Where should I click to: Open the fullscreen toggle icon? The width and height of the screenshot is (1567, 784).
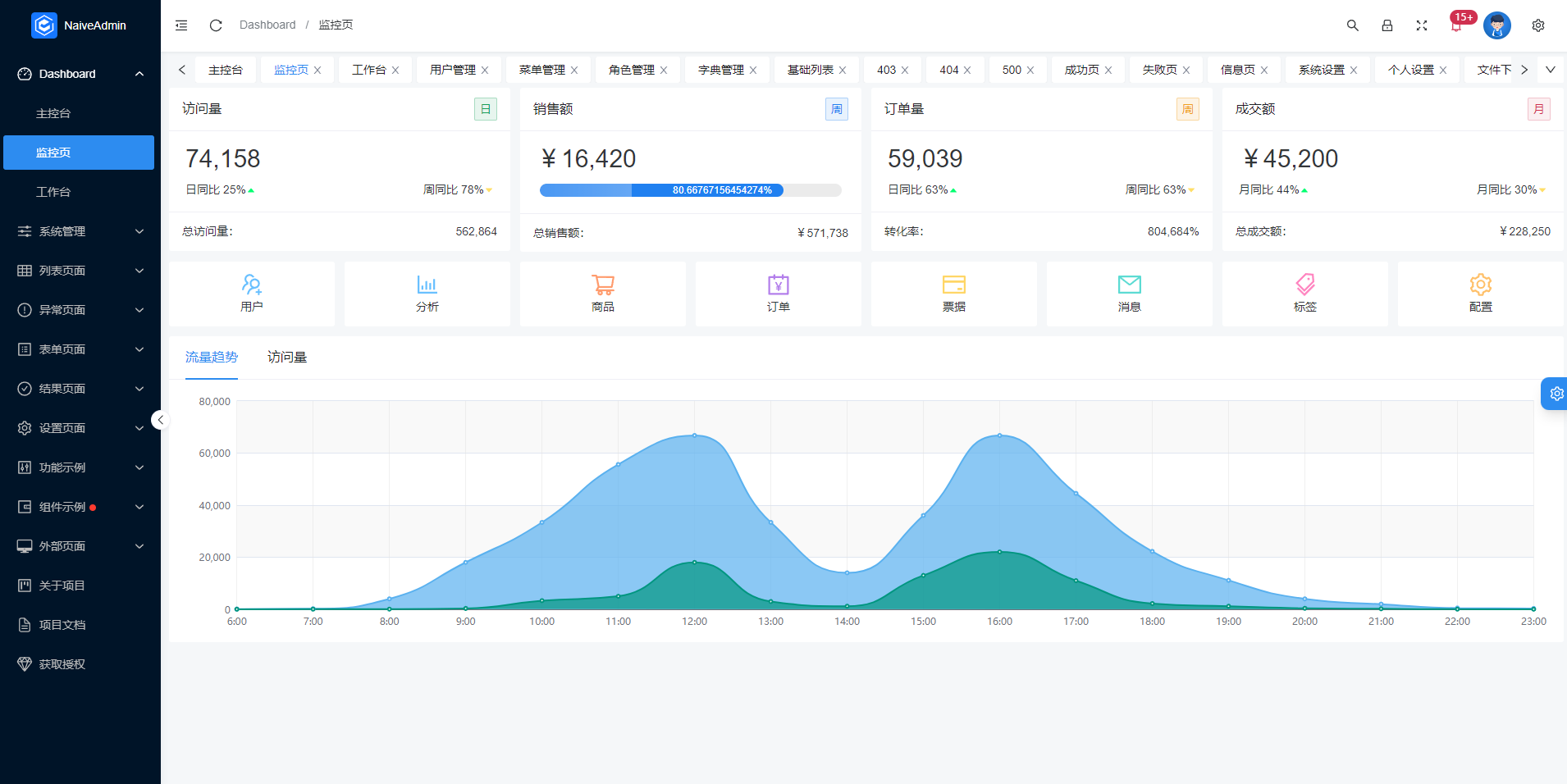pos(1422,25)
